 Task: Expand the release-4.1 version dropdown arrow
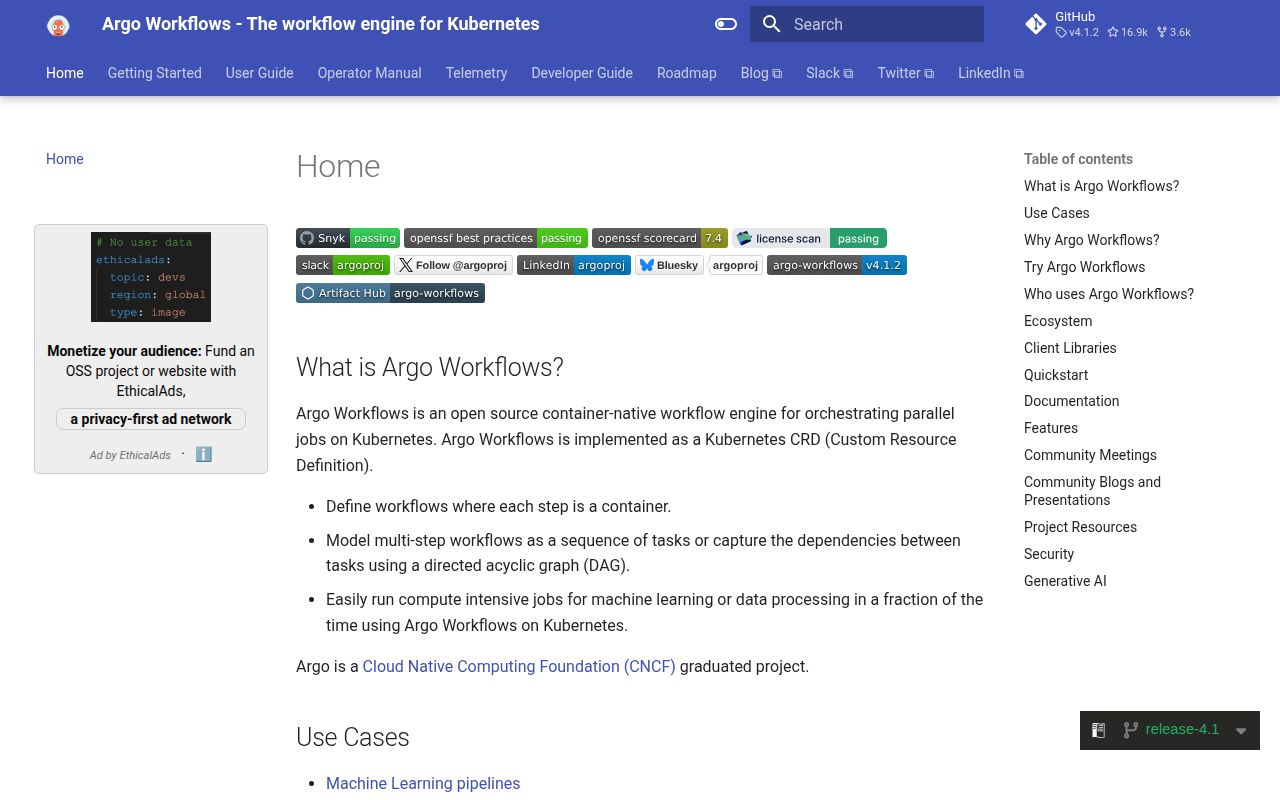pos(1241,731)
